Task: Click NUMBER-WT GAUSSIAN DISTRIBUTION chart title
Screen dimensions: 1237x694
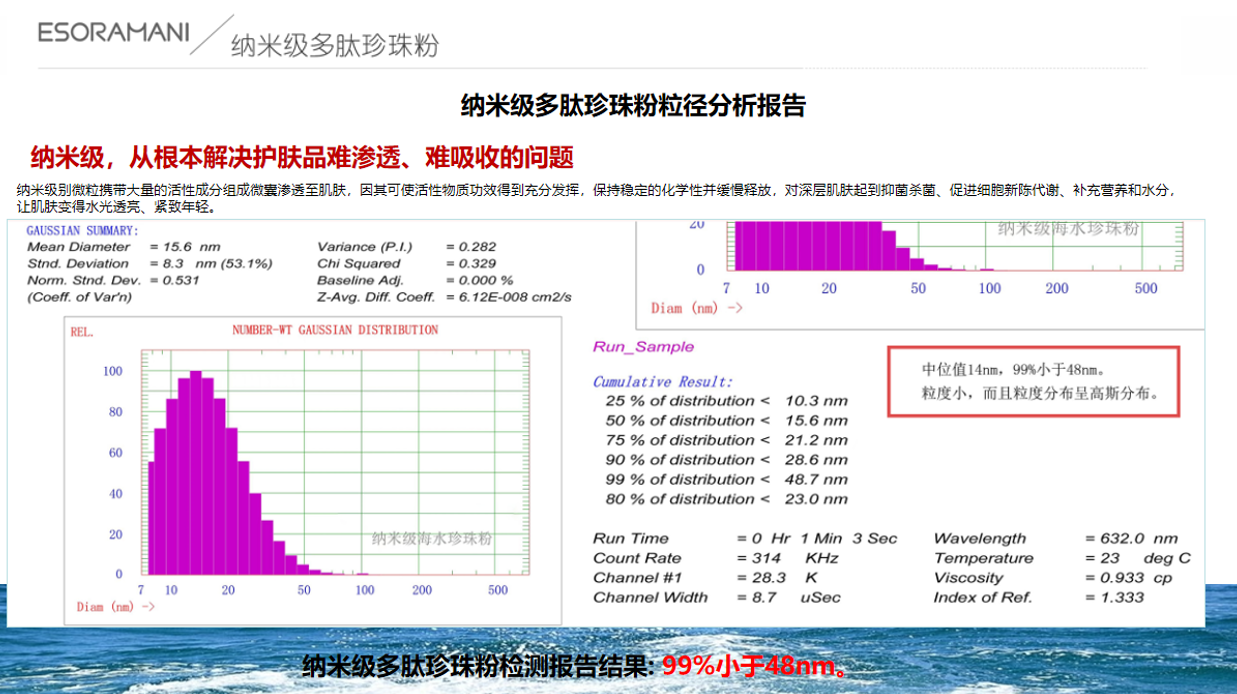Action: tap(334, 330)
